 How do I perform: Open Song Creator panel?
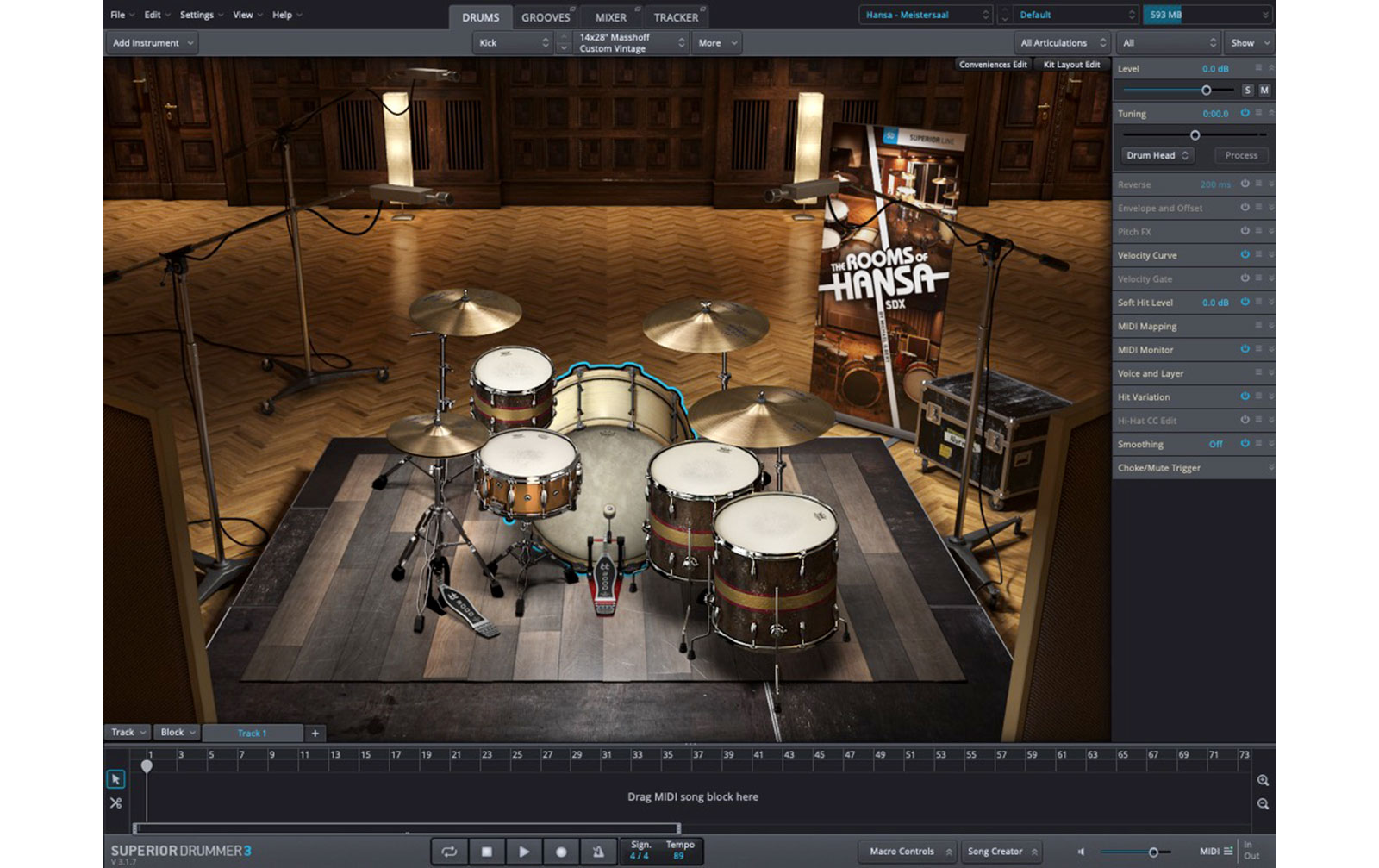(x=1001, y=852)
